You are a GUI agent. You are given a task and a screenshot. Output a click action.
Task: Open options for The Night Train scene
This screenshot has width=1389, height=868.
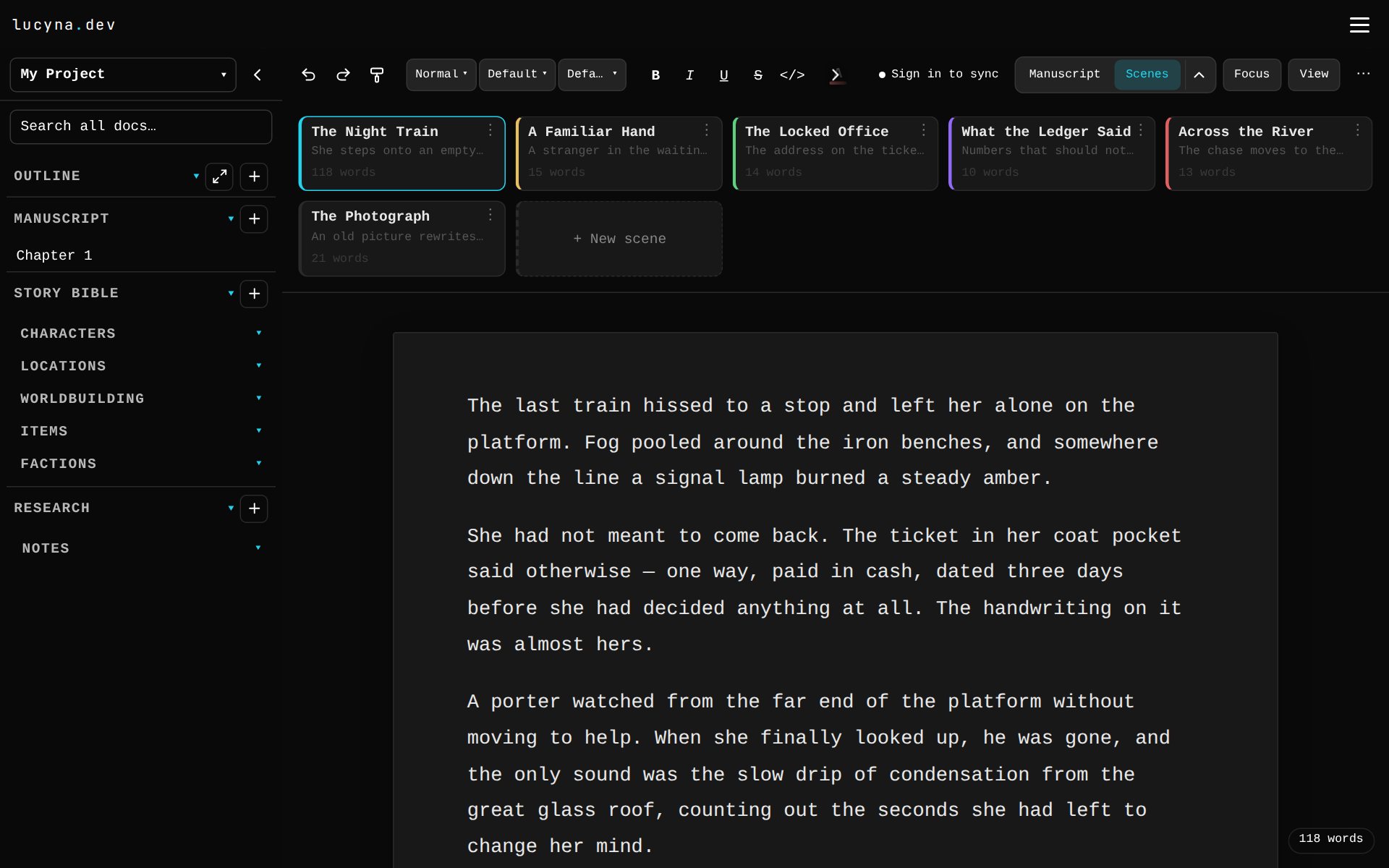(490, 130)
